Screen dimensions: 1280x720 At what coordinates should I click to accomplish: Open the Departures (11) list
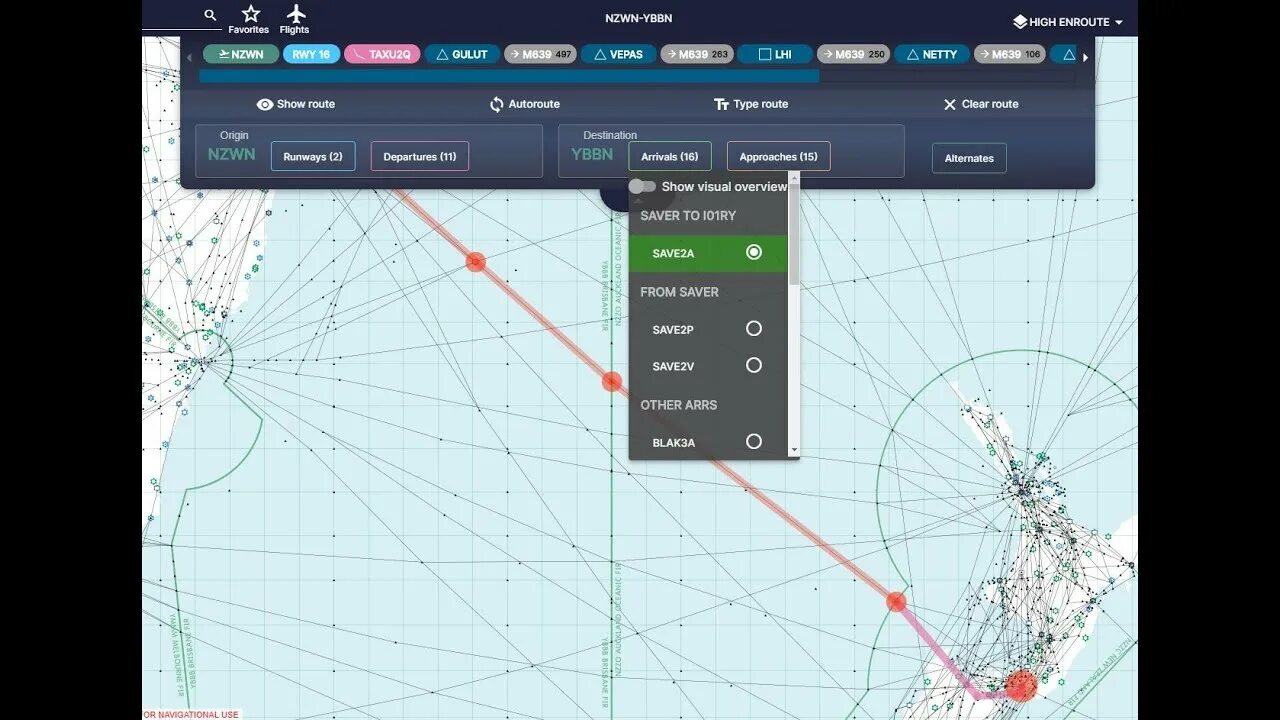[420, 157]
